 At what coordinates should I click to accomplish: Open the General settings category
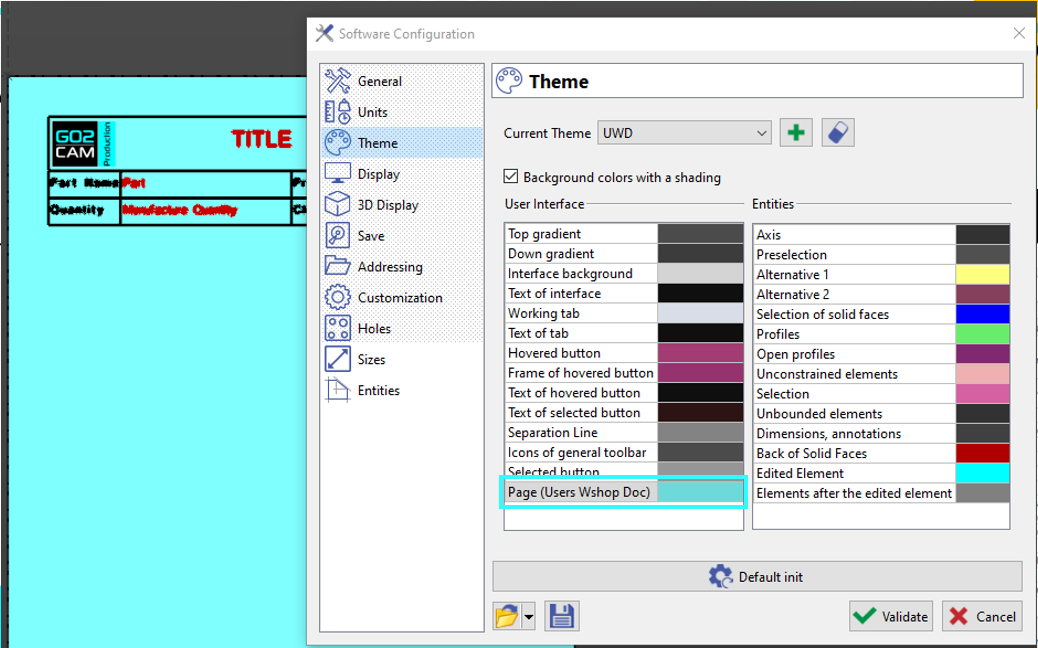pos(379,81)
